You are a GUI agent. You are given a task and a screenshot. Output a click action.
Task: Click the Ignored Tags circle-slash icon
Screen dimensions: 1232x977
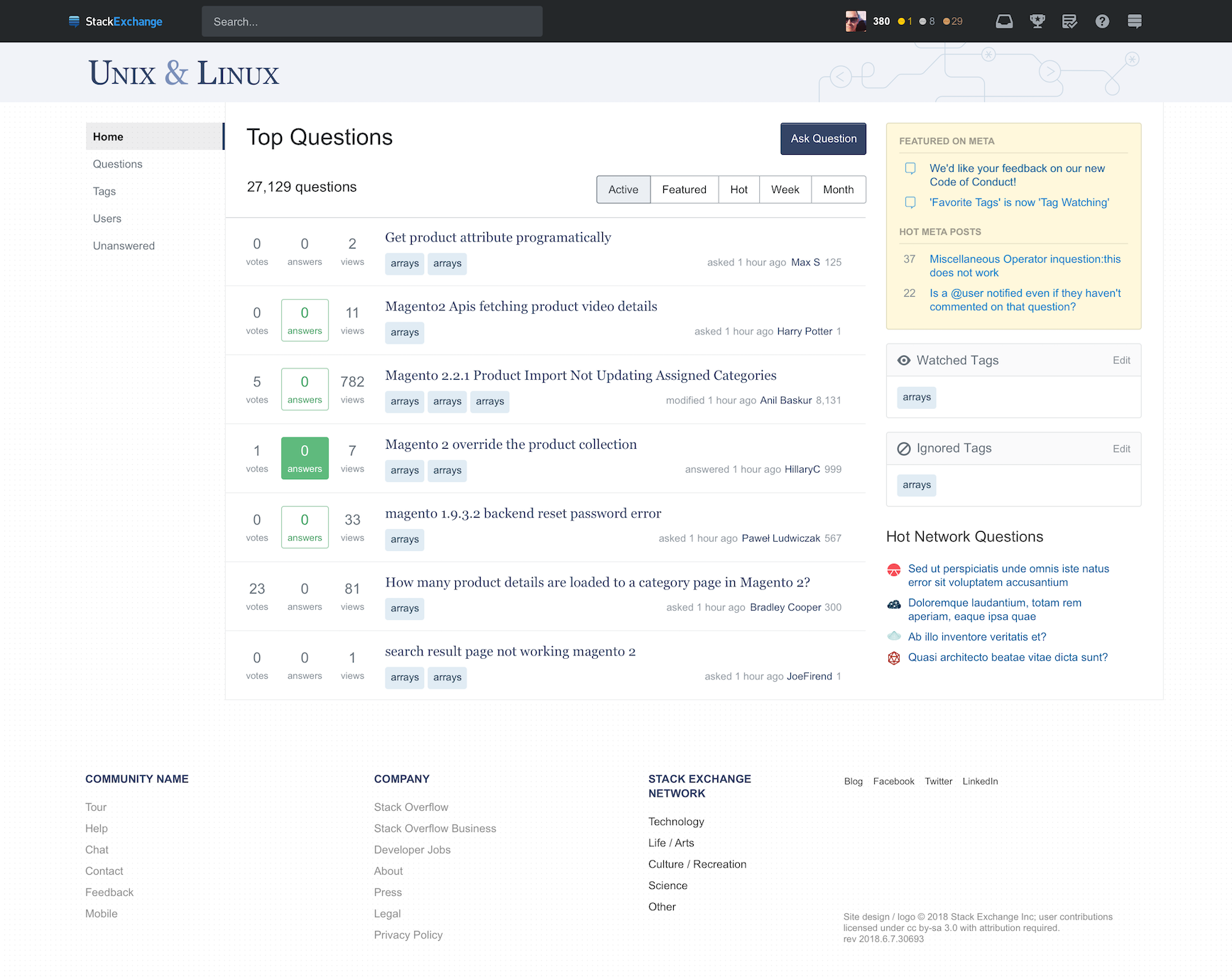point(904,449)
